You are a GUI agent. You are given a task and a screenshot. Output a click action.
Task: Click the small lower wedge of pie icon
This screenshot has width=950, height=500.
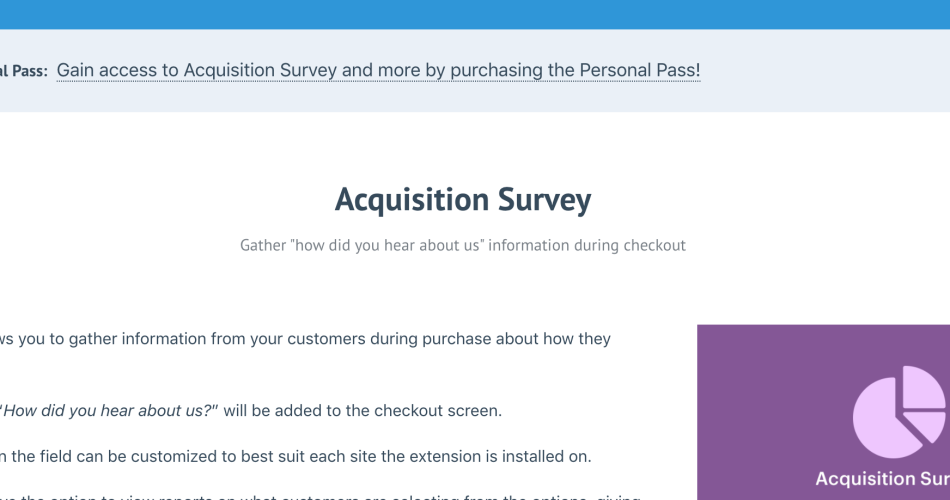[926, 426]
